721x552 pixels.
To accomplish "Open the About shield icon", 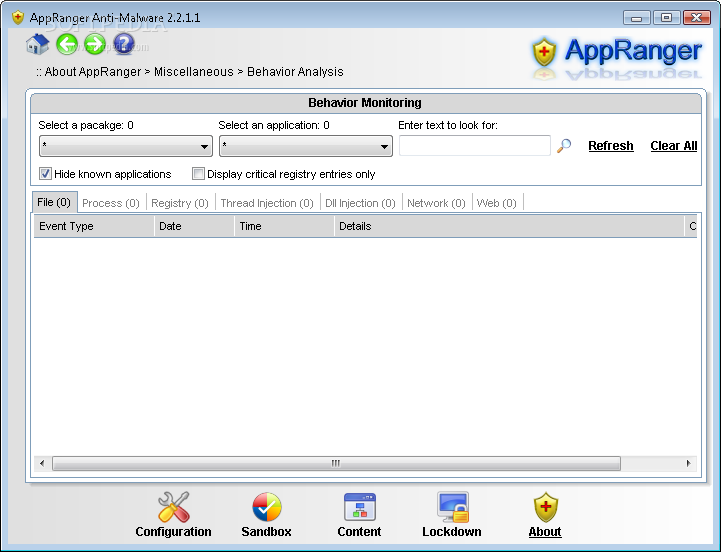I will (545, 507).
